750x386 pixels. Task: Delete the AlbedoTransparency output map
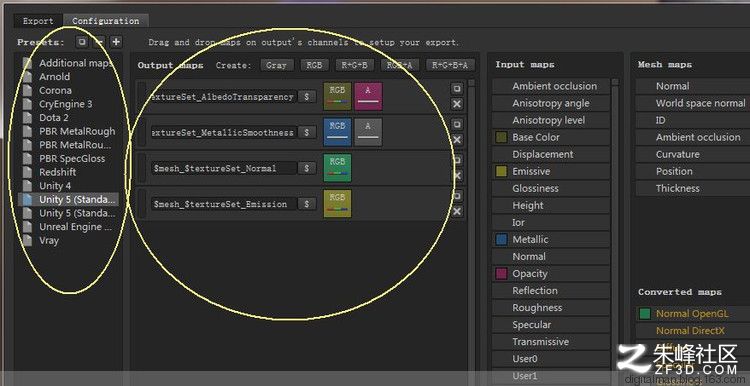(x=457, y=104)
